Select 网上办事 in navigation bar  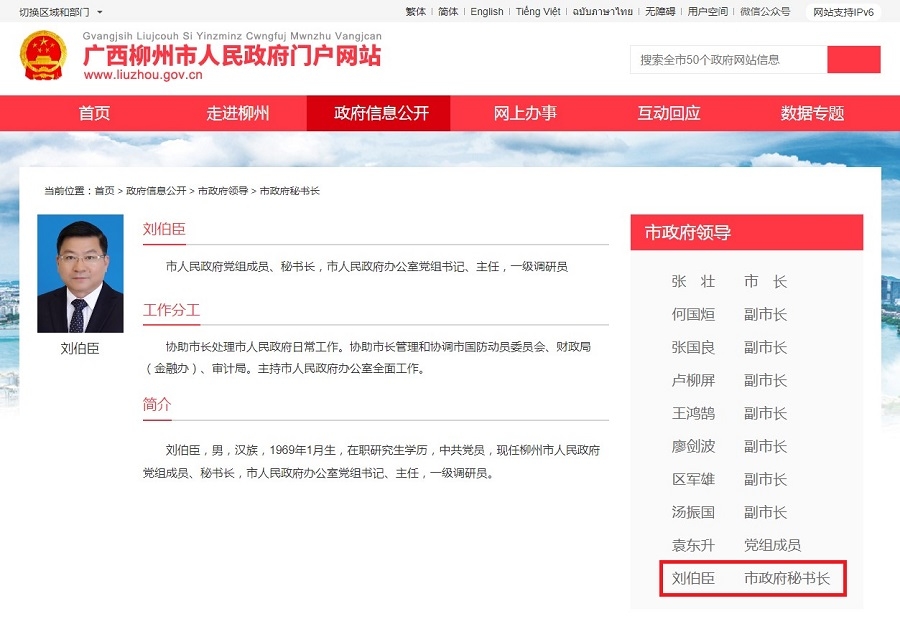coord(525,113)
